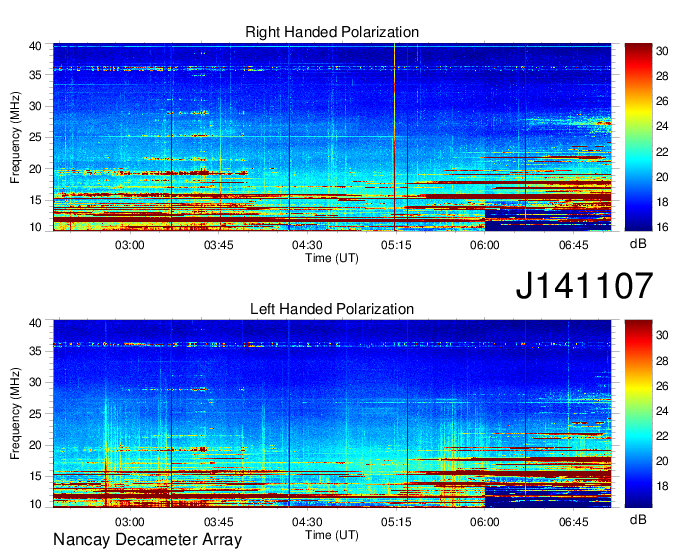
Task: Click the 06:45 tick under Right Handed plot
Action: [x=573, y=245]
